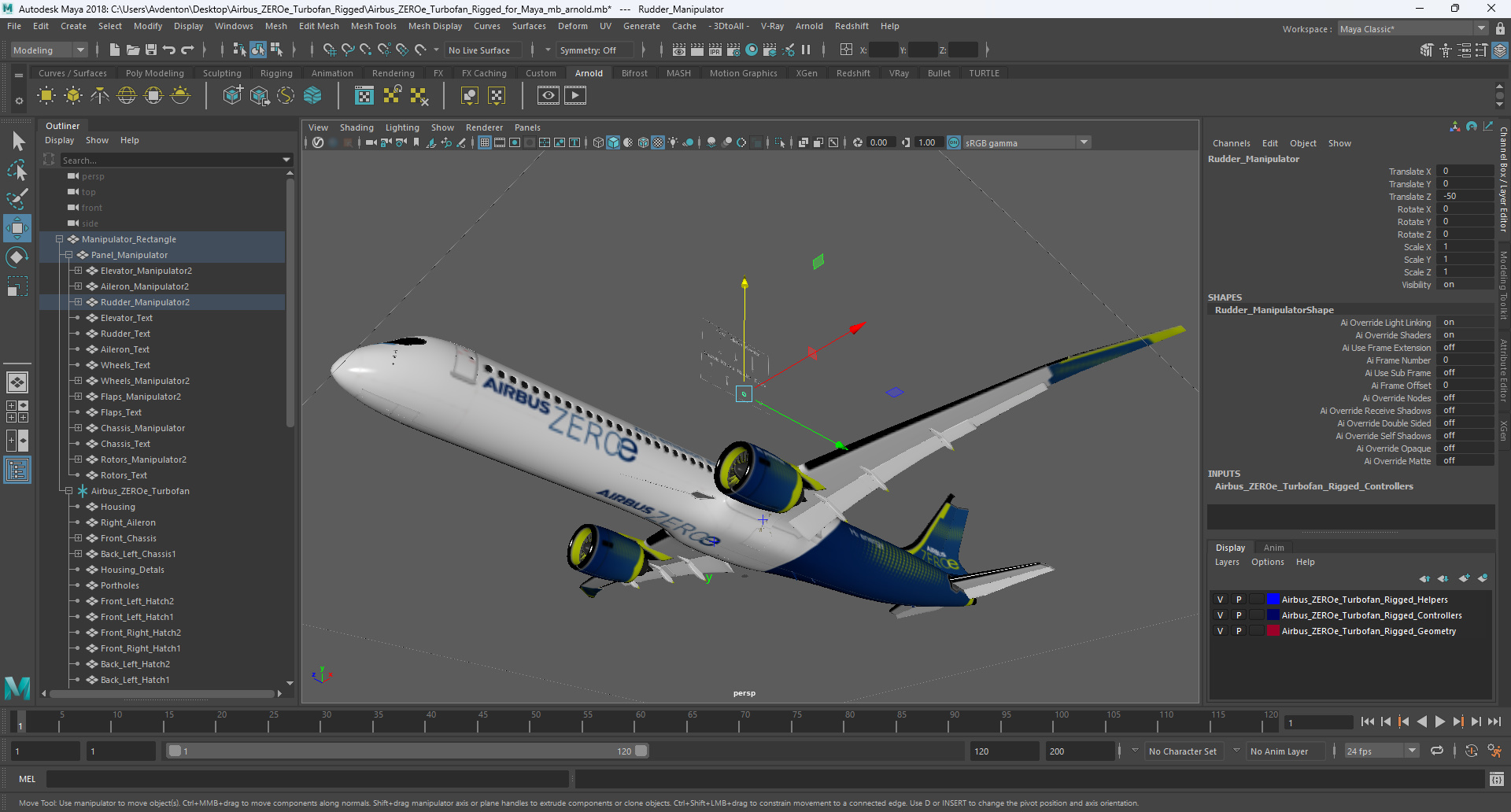
Task: Toggle Auto keyframe button
Action: click(x=1472, y=751)
